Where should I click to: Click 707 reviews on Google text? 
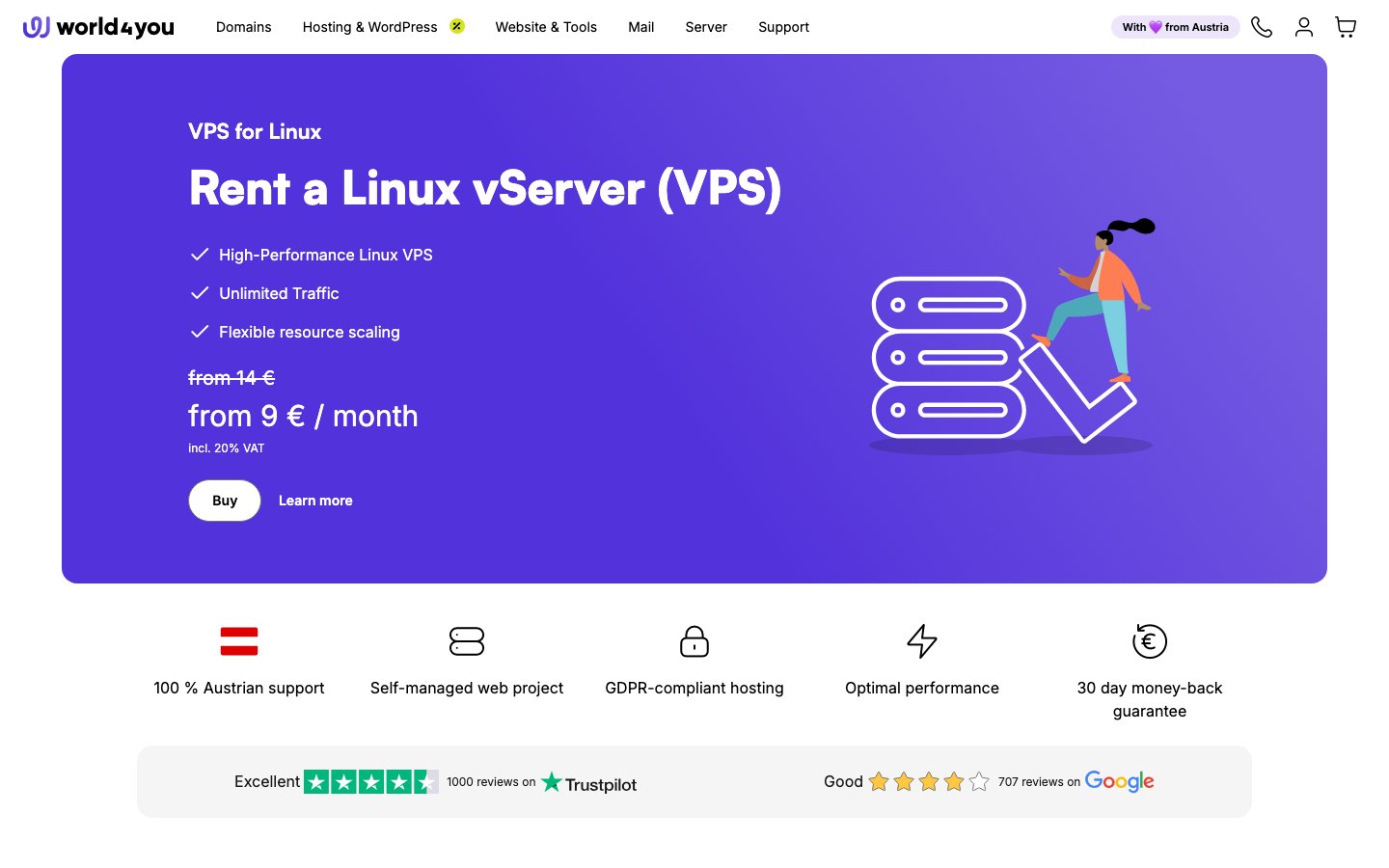click(1039, 782)
